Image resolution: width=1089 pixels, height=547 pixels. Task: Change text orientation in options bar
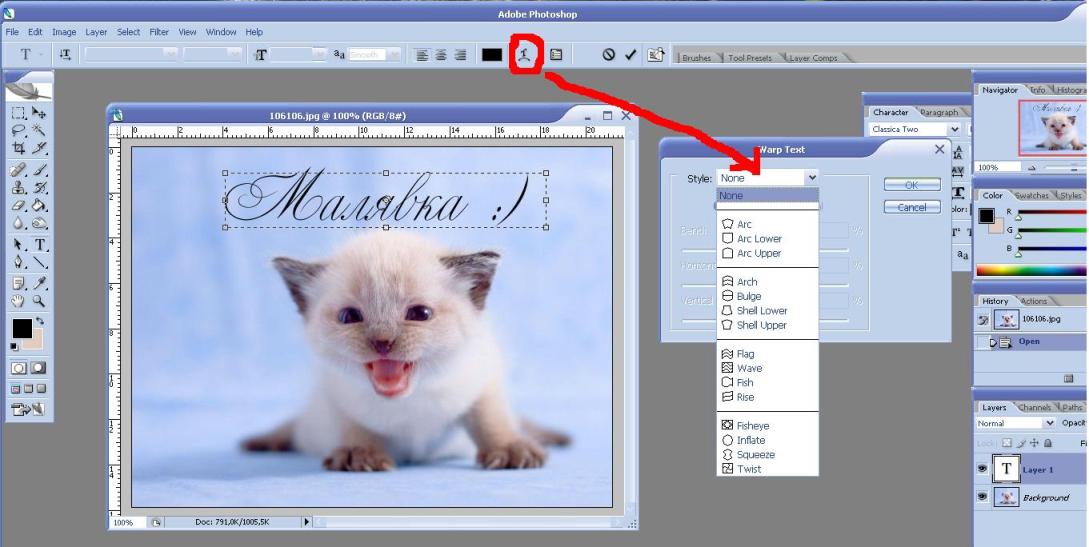(x=65, y=54)
